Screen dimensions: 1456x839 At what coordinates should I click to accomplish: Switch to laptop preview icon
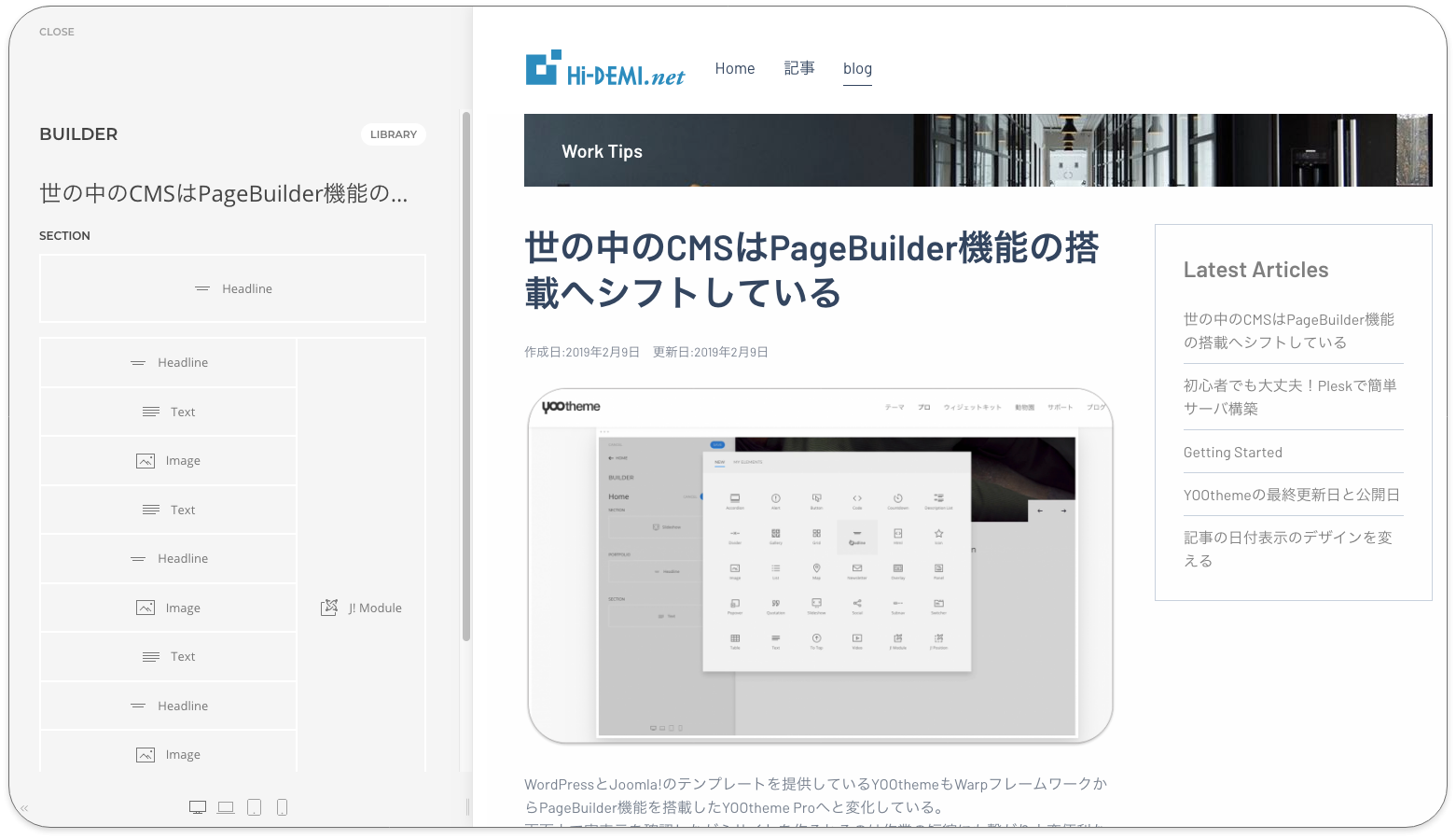click(x=226, y=807)
